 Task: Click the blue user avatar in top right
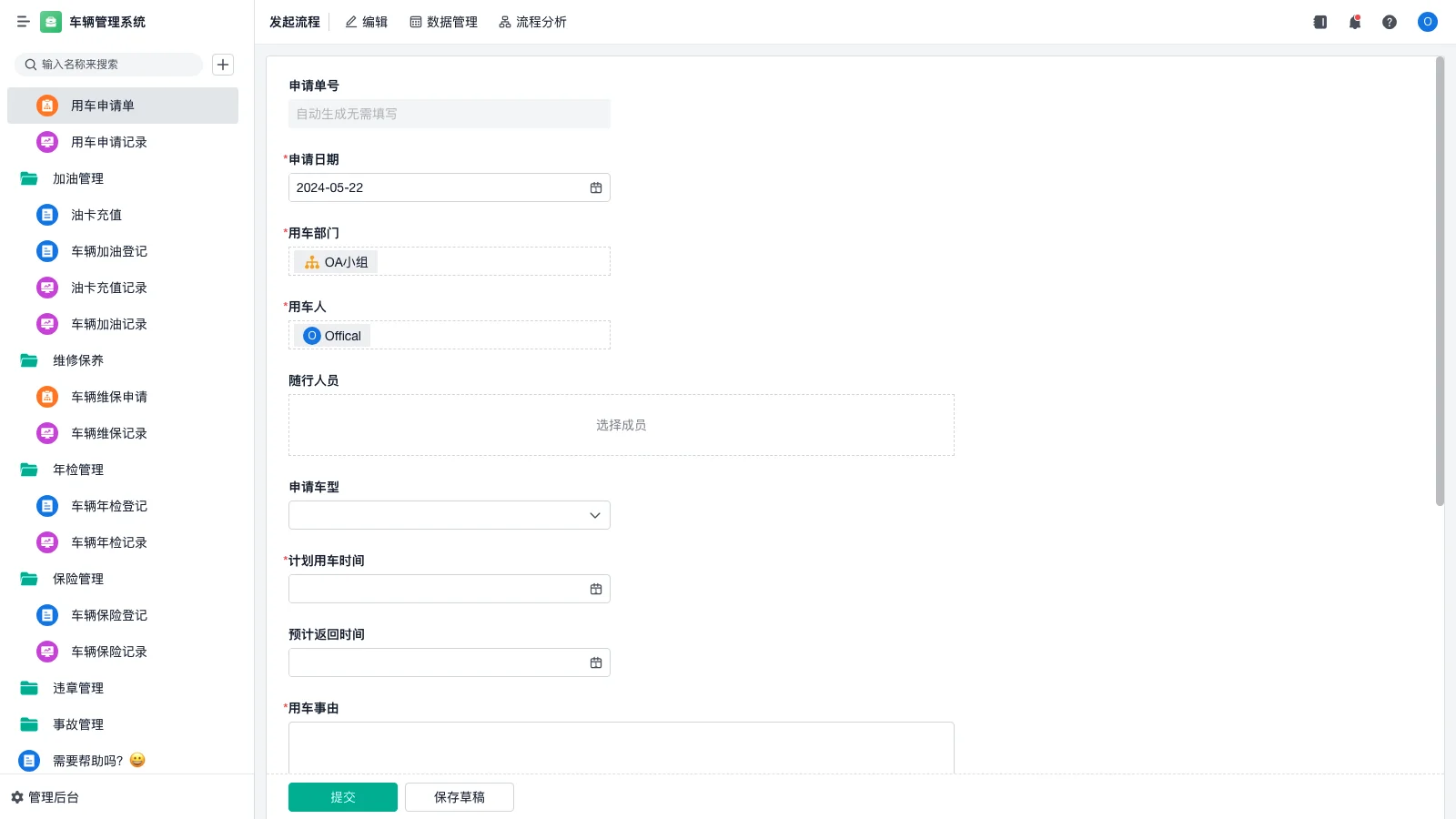(1427, 22)
